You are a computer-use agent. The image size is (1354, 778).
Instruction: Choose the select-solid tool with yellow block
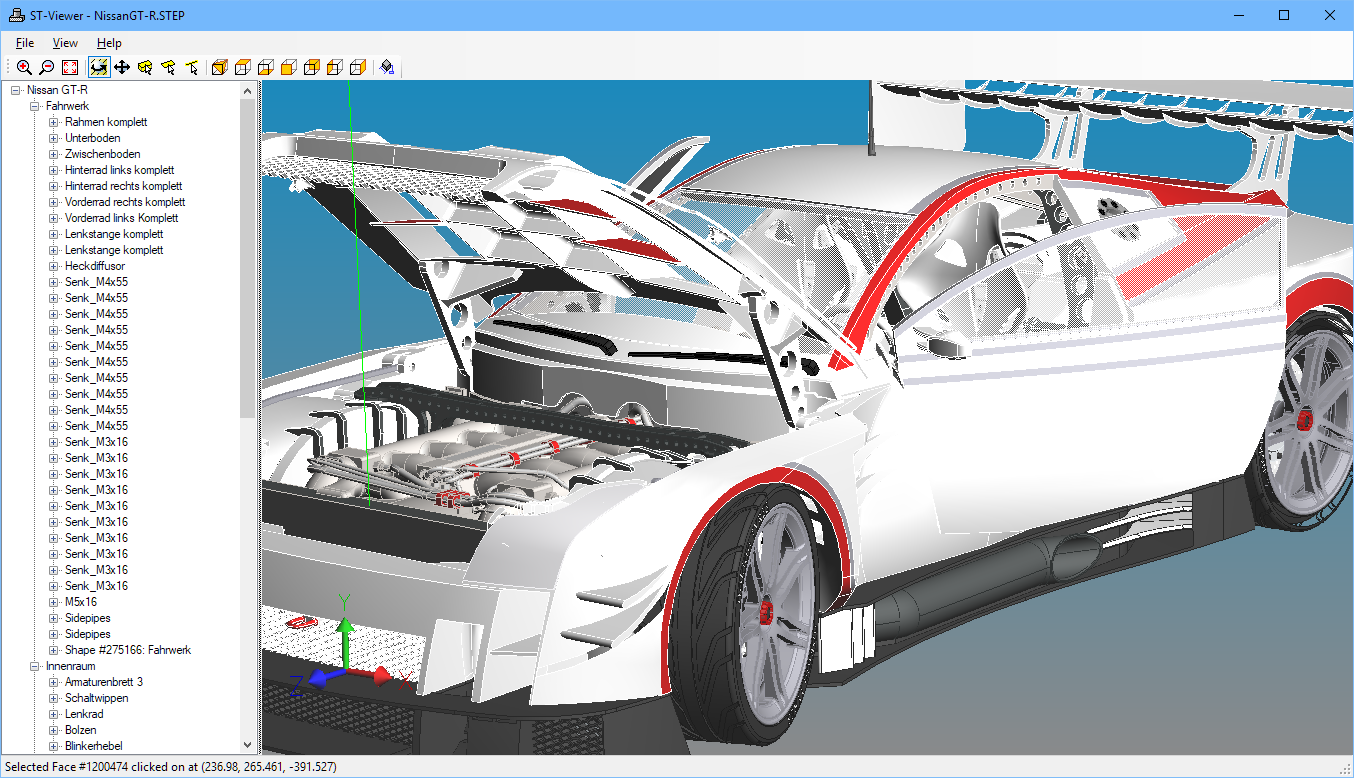point(145,67)
